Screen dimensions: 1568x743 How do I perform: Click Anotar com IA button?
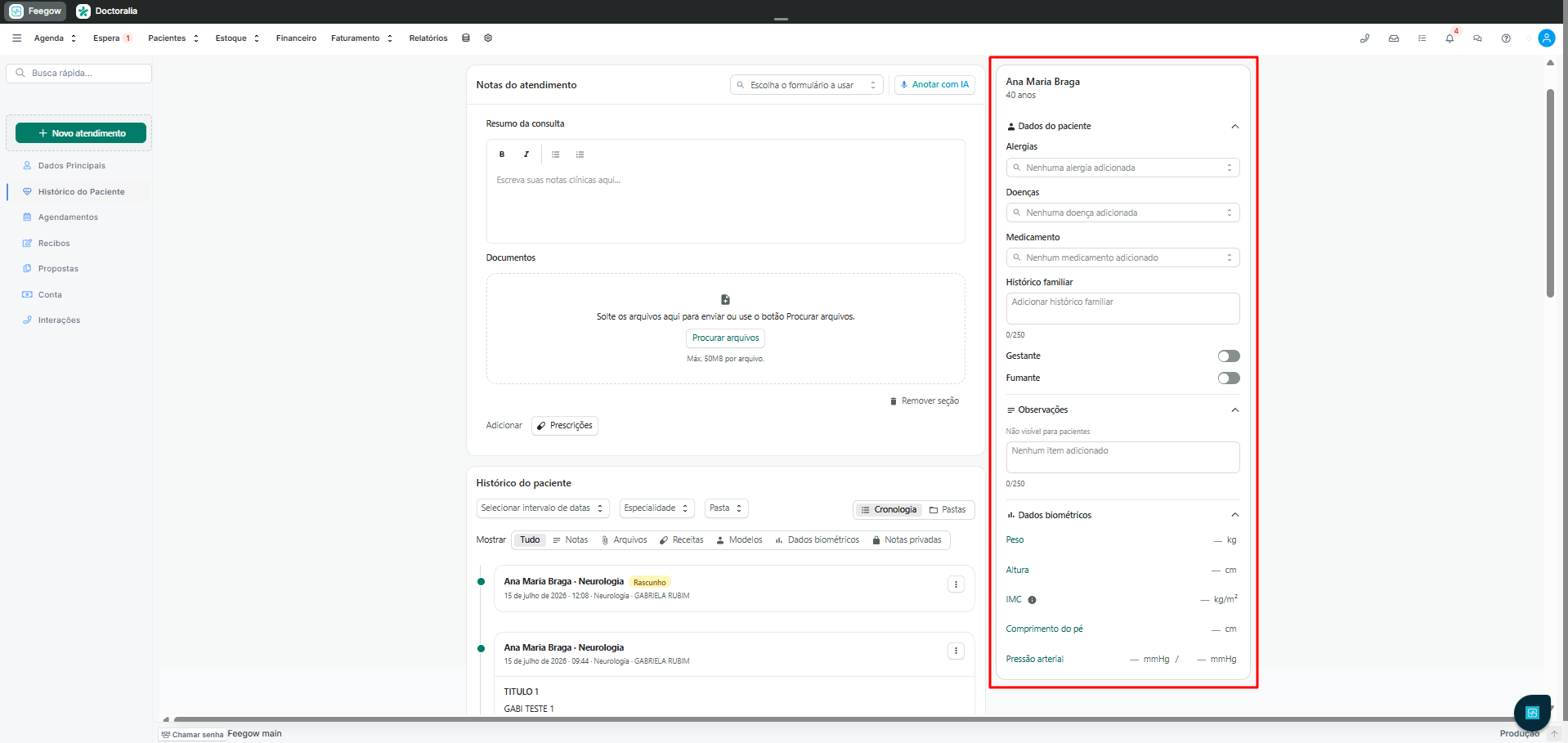934,85
